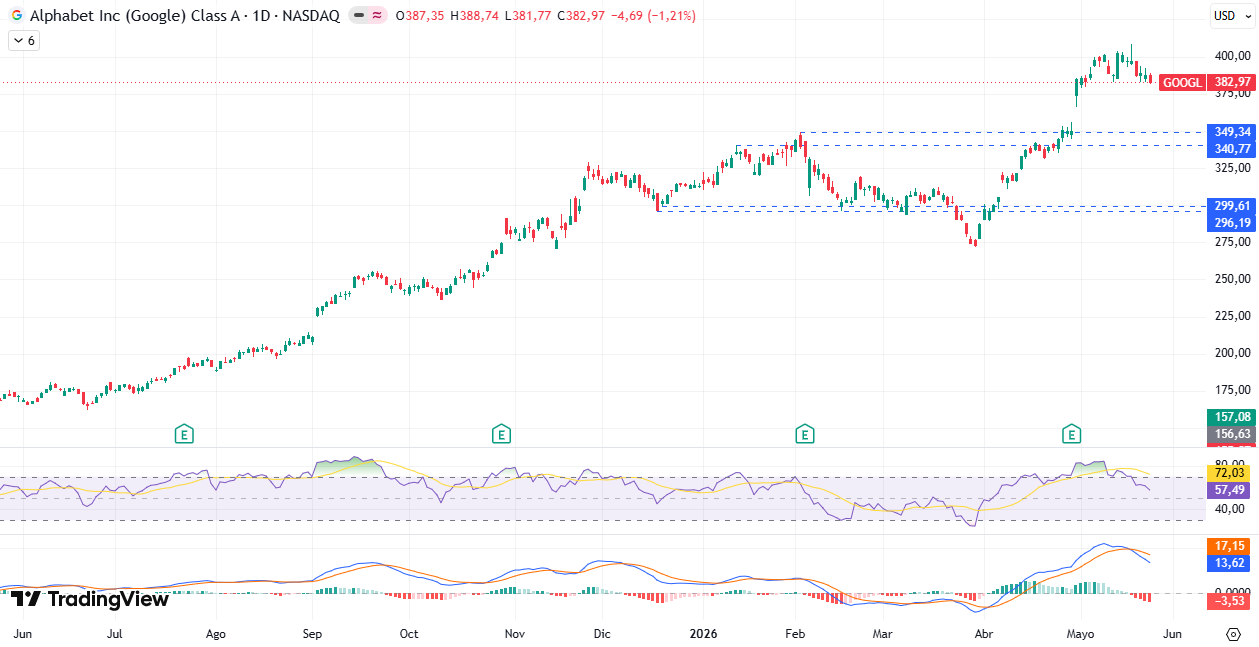This screenshot has width=1259, height=647.
Task: Click the Ago label on time axis
Action: pyautogui.click(x=215, y=634)
